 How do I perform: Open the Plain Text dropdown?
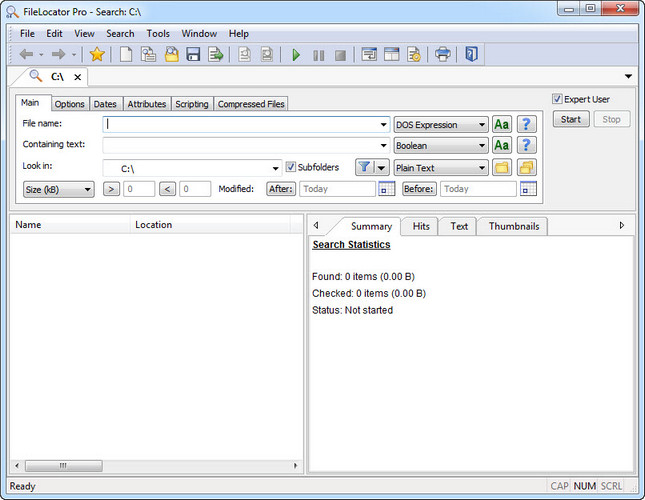click(x=441, y=168)
